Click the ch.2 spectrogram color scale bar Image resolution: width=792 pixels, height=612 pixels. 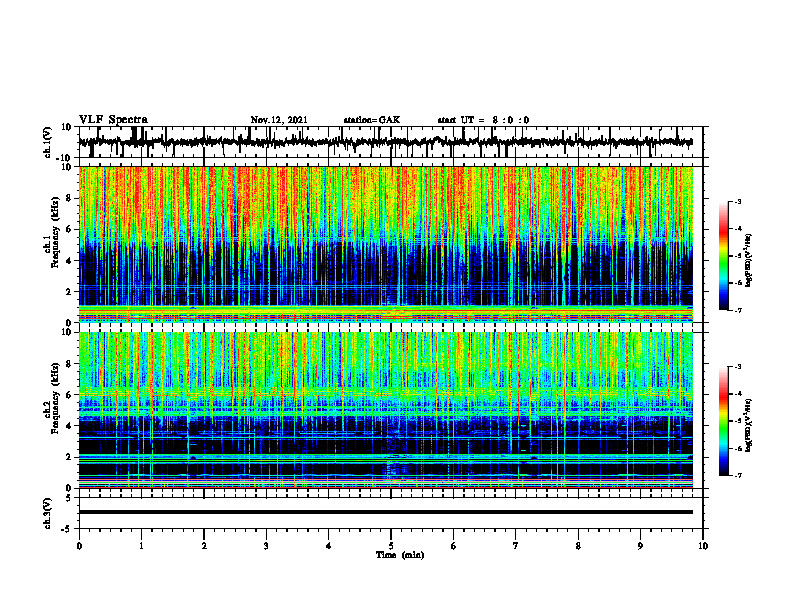click(x=723, y=421)
